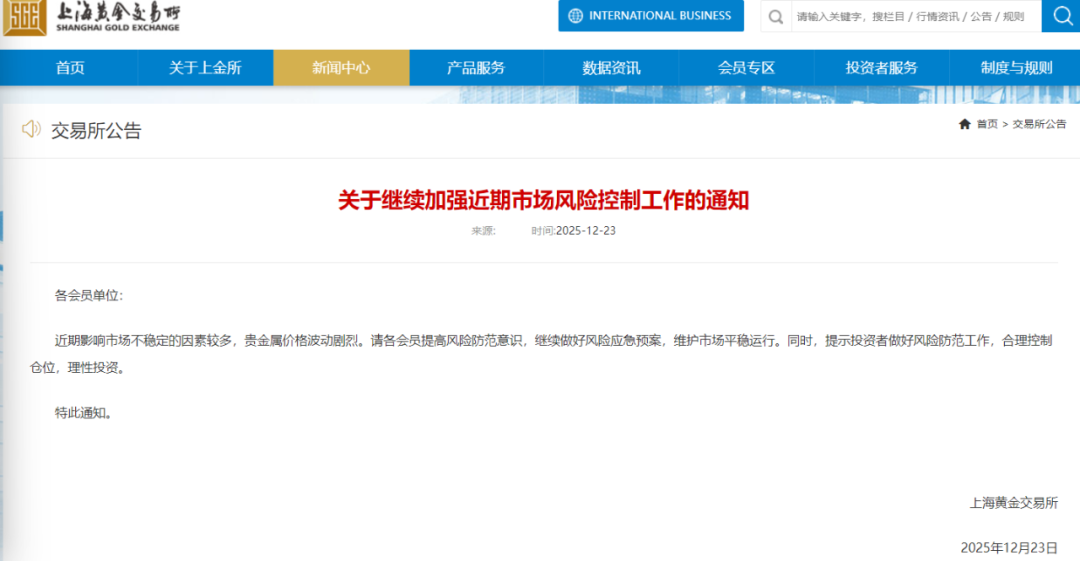This screenshot has height=561, width=1080.
Task: Click the 交易所公告 breadcrumb link
Action: [1039, 124]
